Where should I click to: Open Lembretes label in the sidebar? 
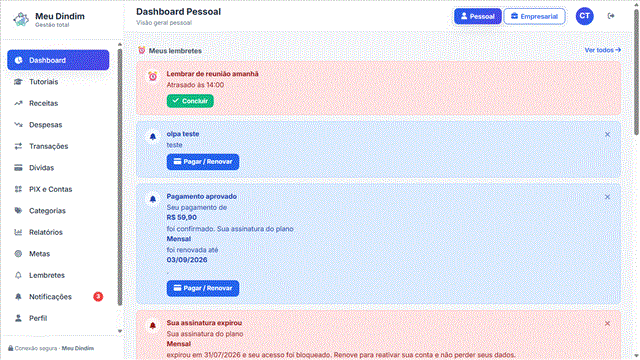coord(47,275)
